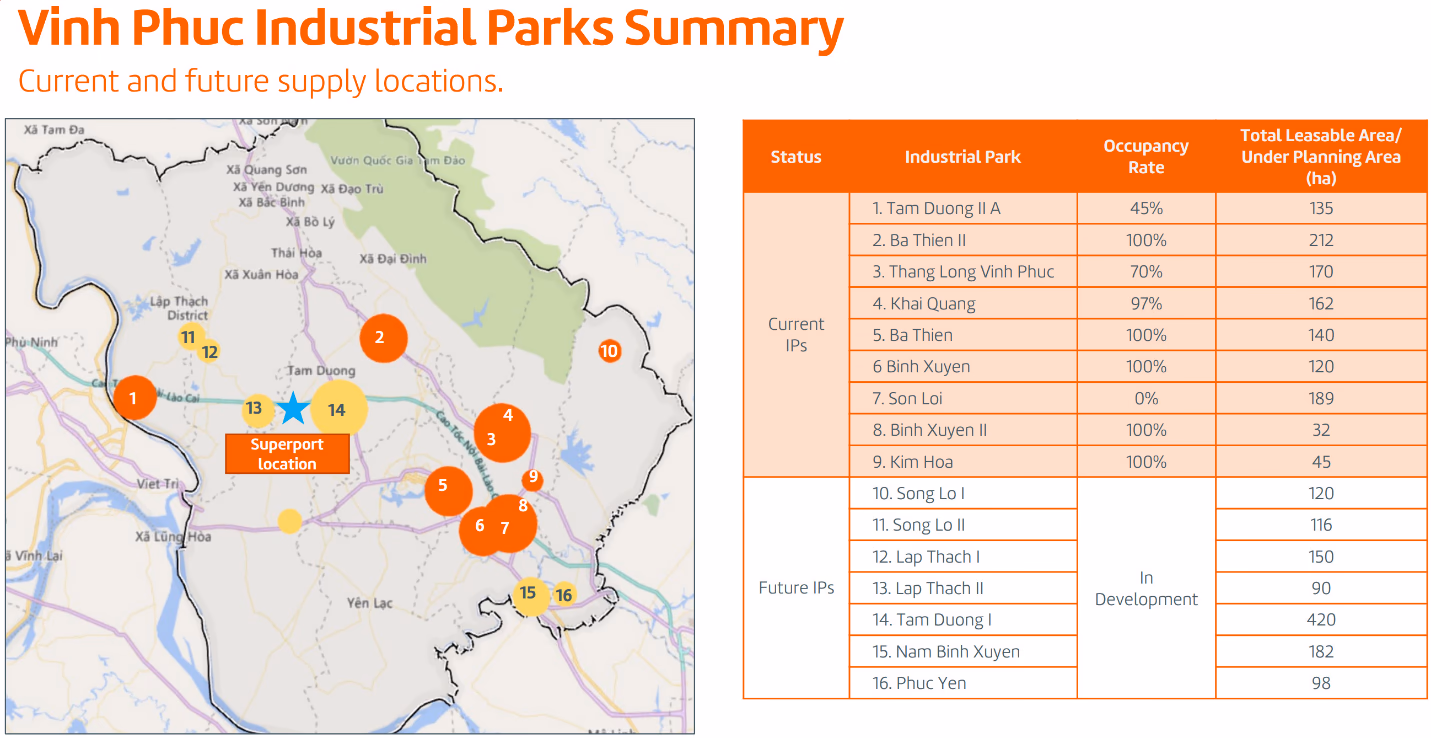Image resolution: width=1431 pixels, height=738 pixels.
Task: Click orange map marker number 2
Action: coord(383,338)
